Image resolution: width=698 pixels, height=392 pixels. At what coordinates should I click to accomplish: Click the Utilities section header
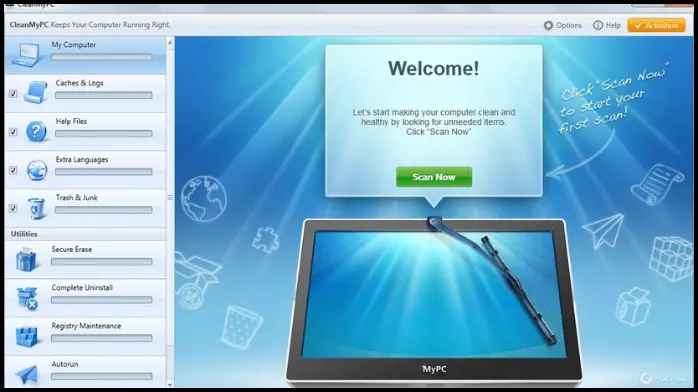pos(24,234)
